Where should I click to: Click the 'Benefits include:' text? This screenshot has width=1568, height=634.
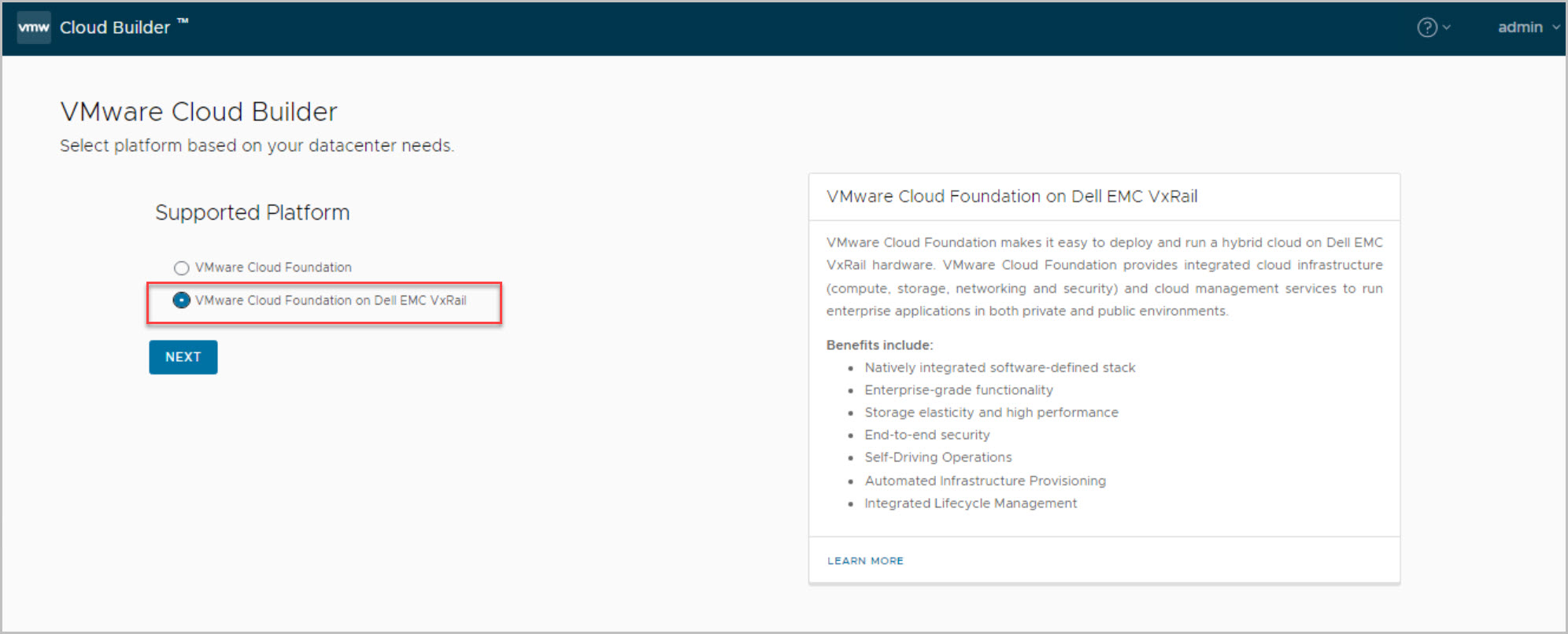[x=879, y=345]
